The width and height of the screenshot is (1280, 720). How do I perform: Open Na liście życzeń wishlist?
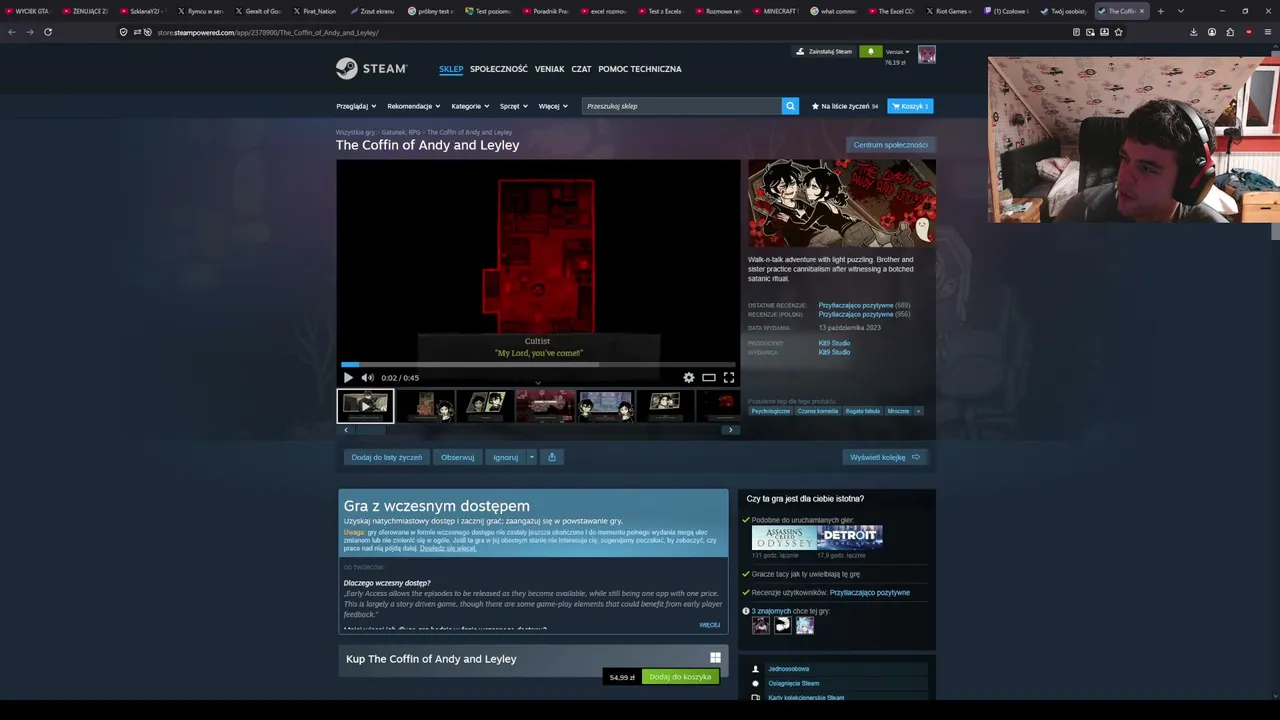point(845,106)
